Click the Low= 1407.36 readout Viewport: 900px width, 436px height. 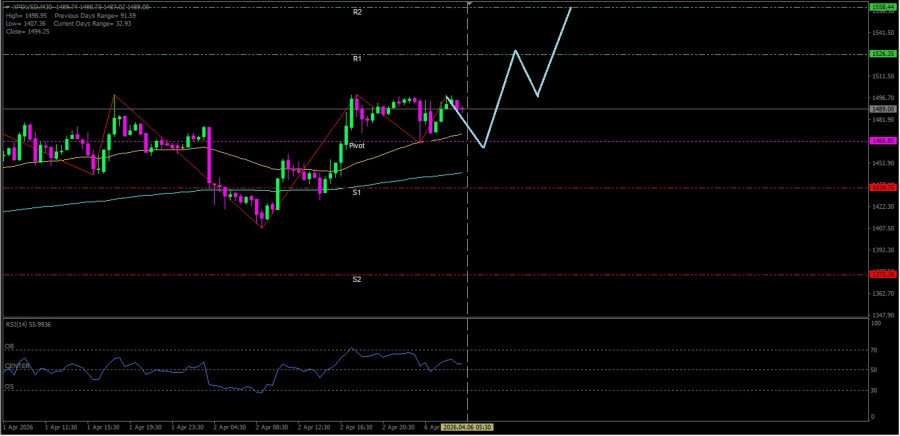click(x=25, y=24)
